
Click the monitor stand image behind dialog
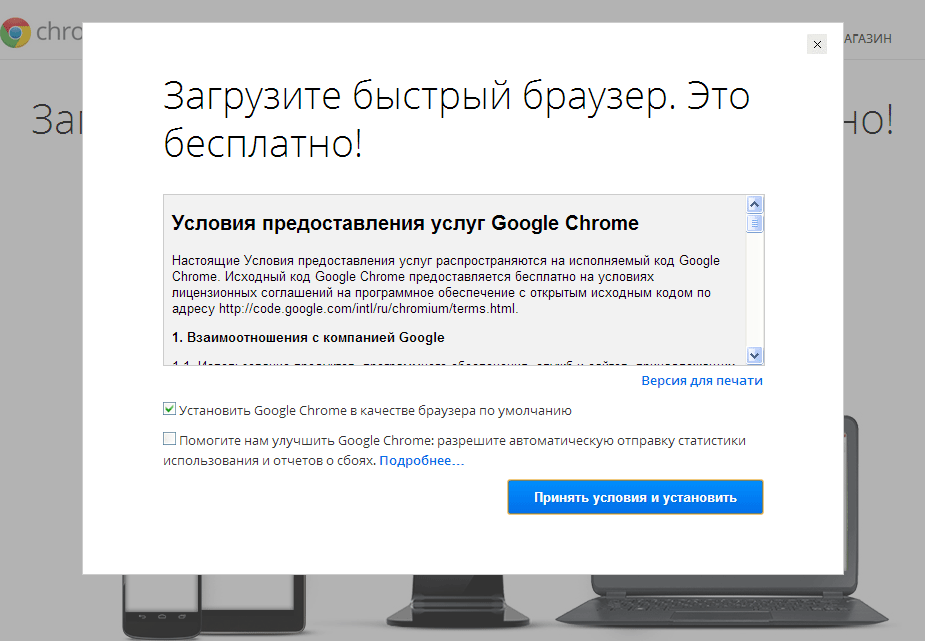[457, 601]
